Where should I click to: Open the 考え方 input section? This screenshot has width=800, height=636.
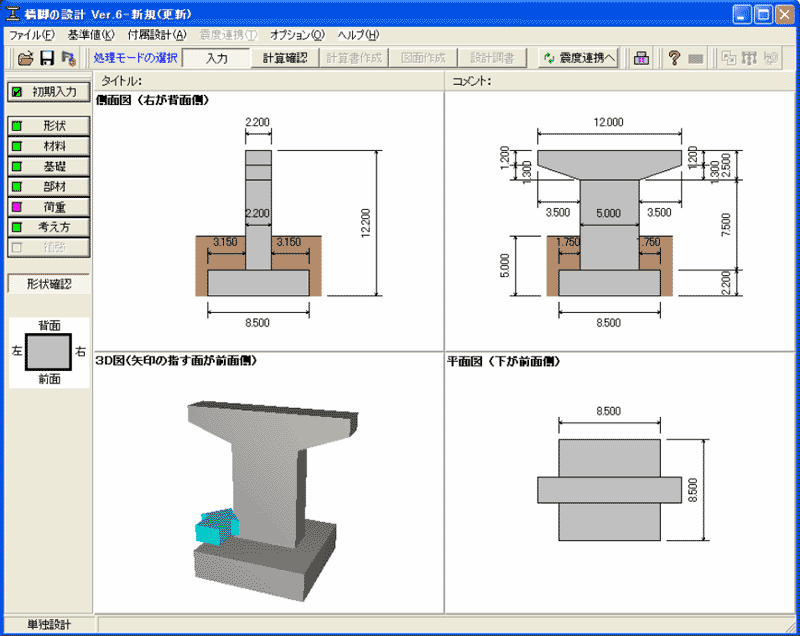coord(49,227)
